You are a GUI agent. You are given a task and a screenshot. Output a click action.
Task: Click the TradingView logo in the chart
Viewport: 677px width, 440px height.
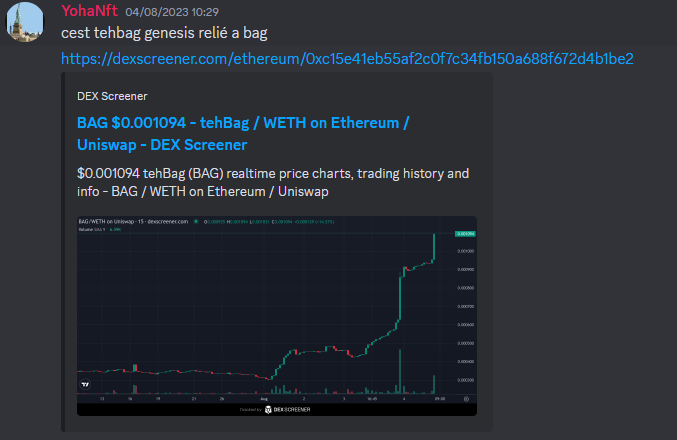pyautogui.click(x=85, y=384)
